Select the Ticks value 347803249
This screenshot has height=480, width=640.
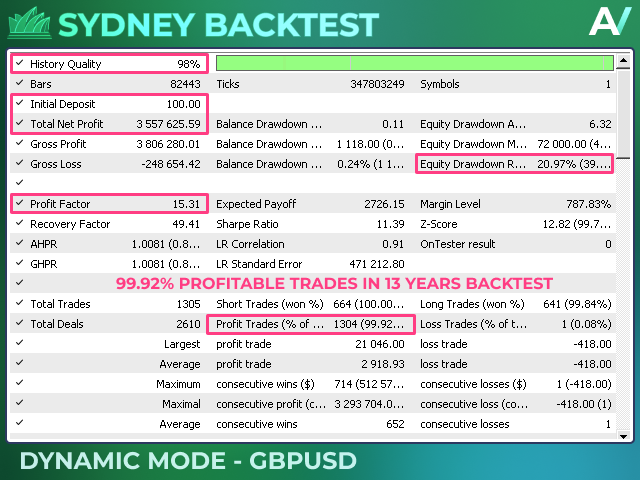[x=377, y=84]
